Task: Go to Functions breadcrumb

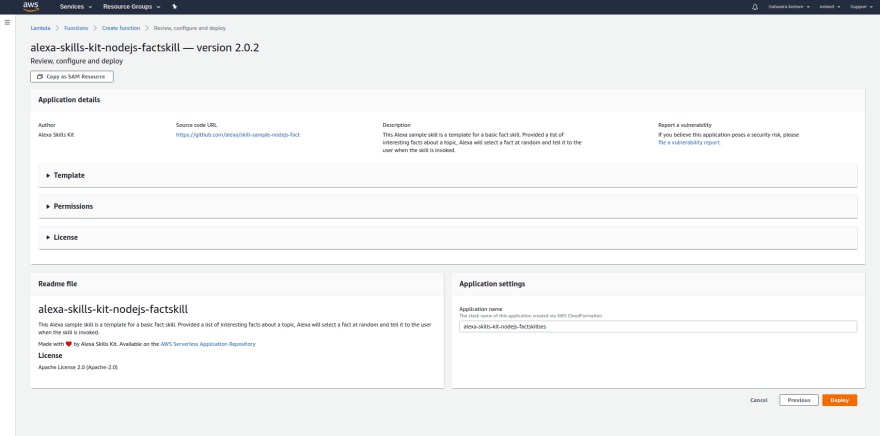Action: pyautogui.click(x=76, y=28)
